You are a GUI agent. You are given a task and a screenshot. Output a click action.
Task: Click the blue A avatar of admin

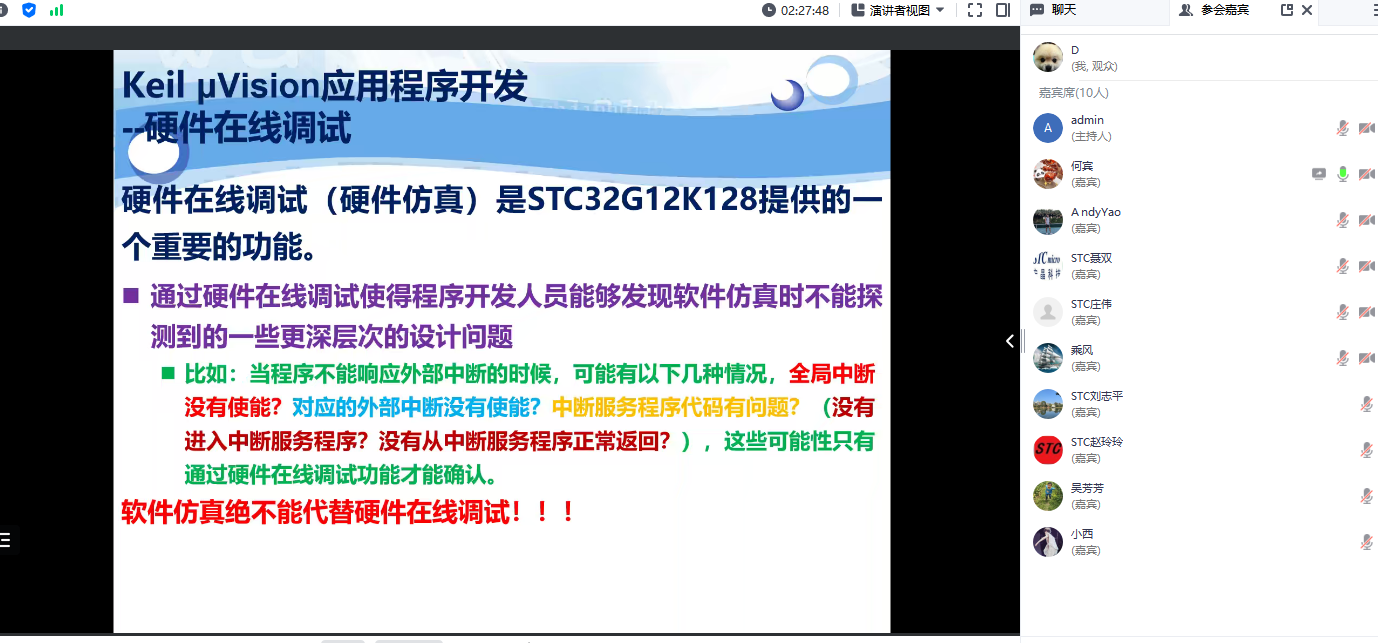coord(1047,128)
